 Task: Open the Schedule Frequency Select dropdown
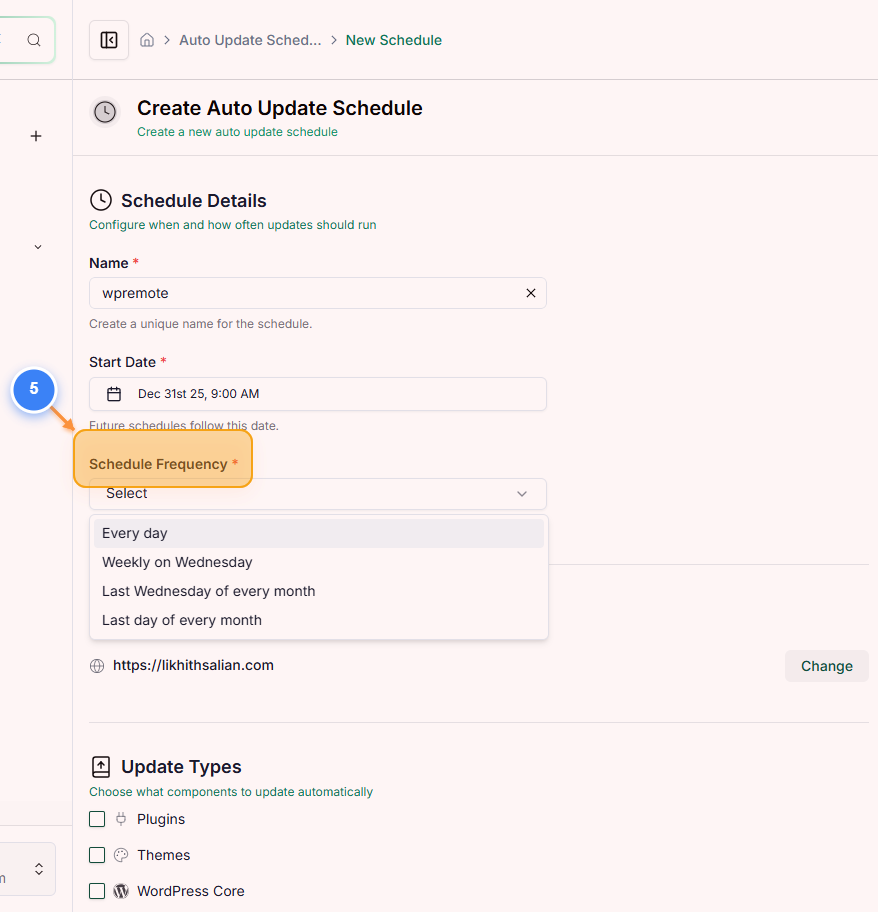point(318,493)
